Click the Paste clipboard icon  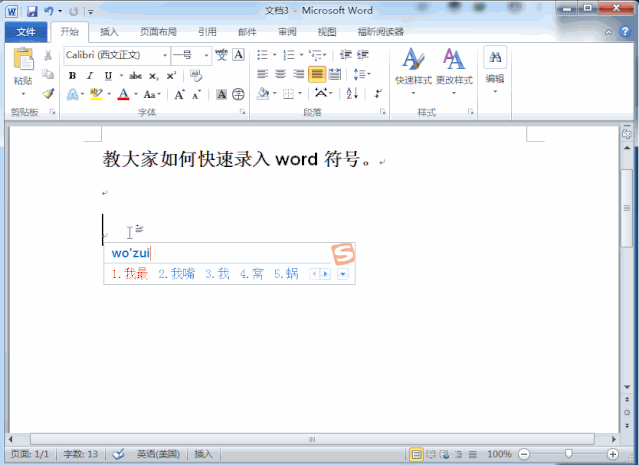click(23, 59)
